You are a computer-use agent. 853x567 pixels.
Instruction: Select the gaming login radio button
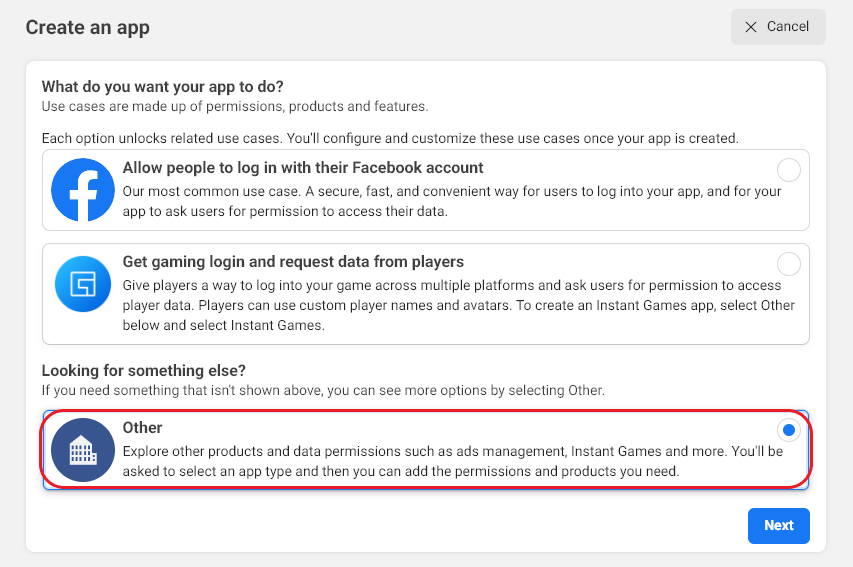[788, 264]
